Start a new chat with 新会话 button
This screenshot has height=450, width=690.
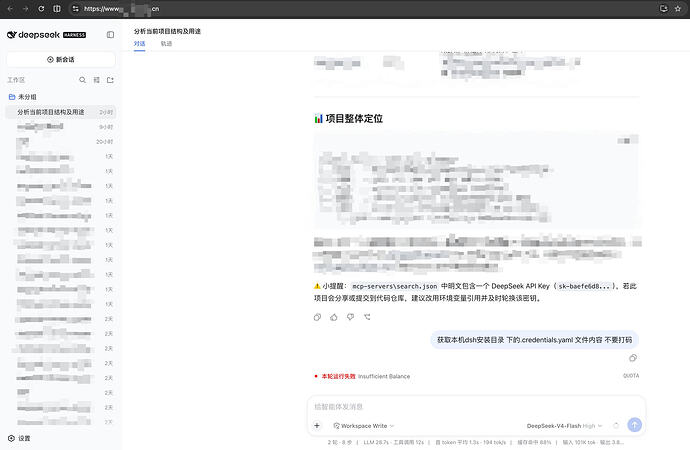tap(61, 59)
